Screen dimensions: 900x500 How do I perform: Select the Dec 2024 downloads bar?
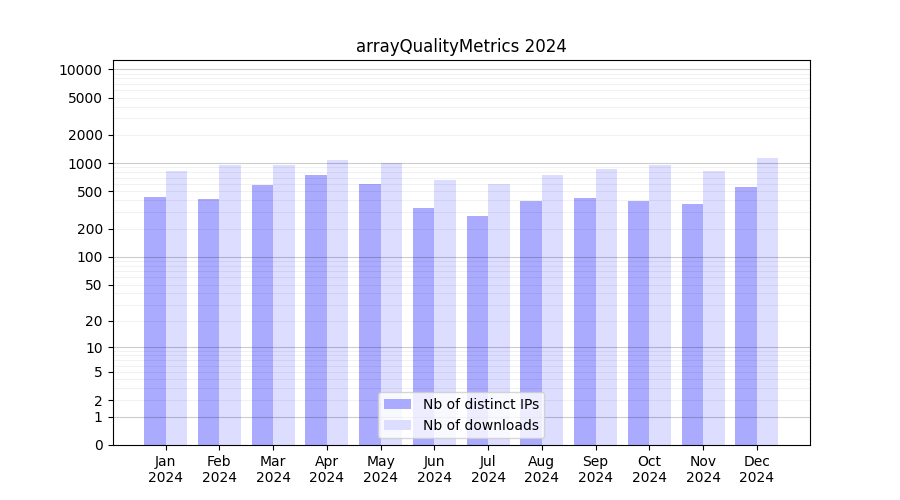tap(767, 300)
